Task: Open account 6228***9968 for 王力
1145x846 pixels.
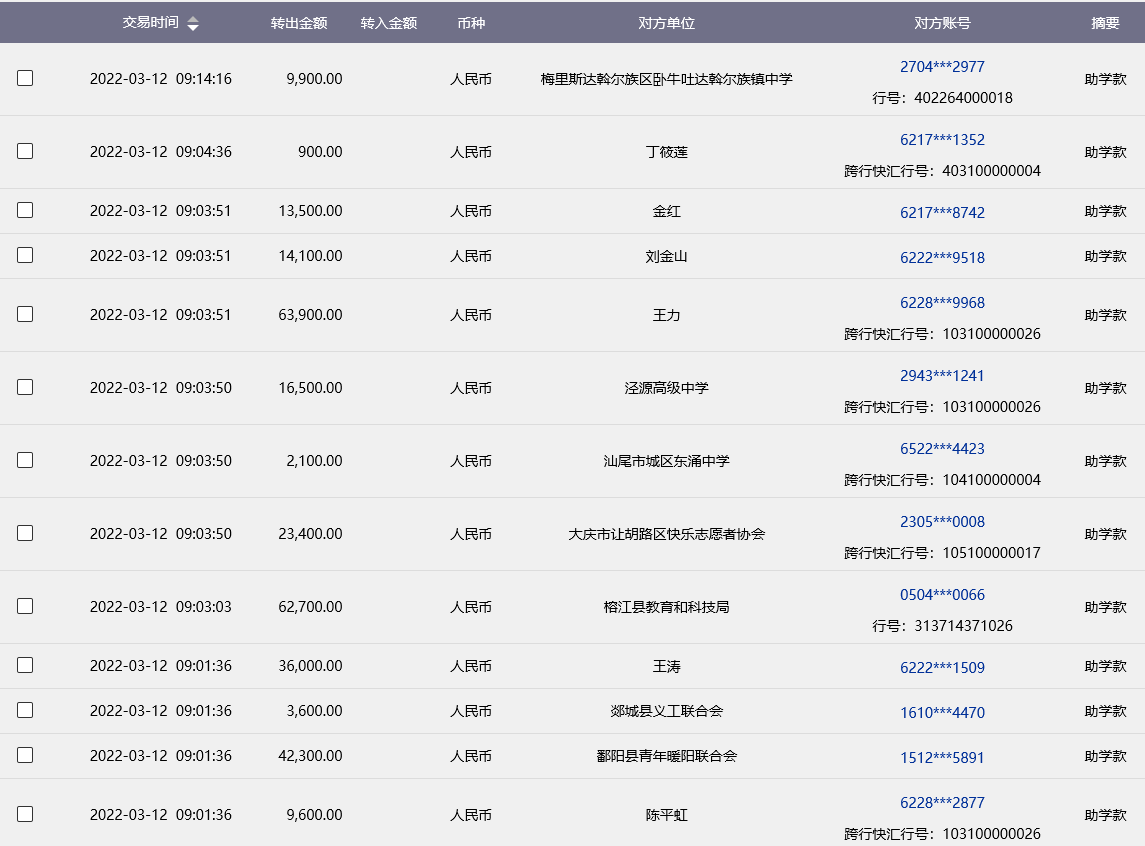Action: pyautogui.click(x=942, y=303)
